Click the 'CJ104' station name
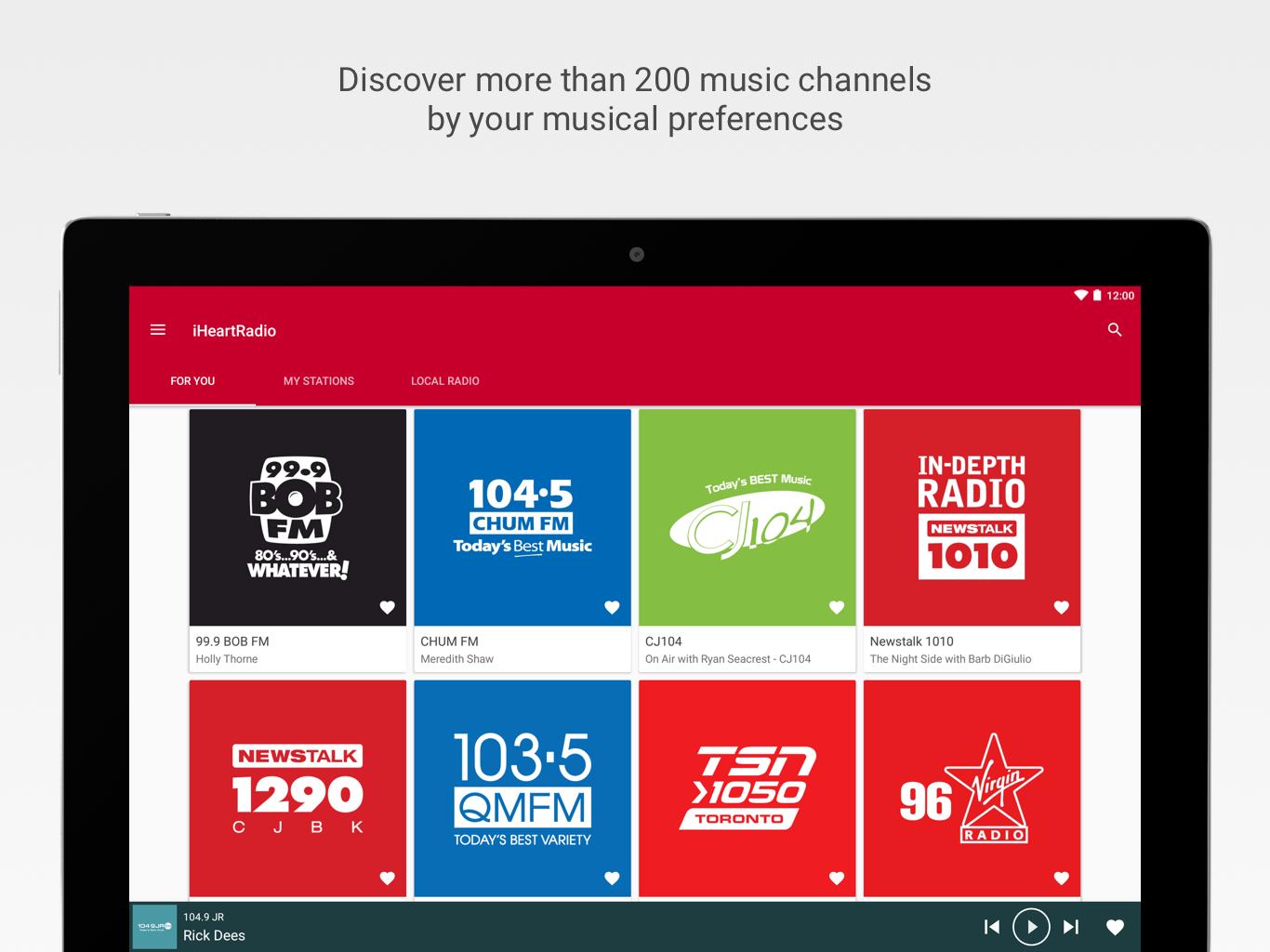1270x952 pixels. (x=664, y=641)
